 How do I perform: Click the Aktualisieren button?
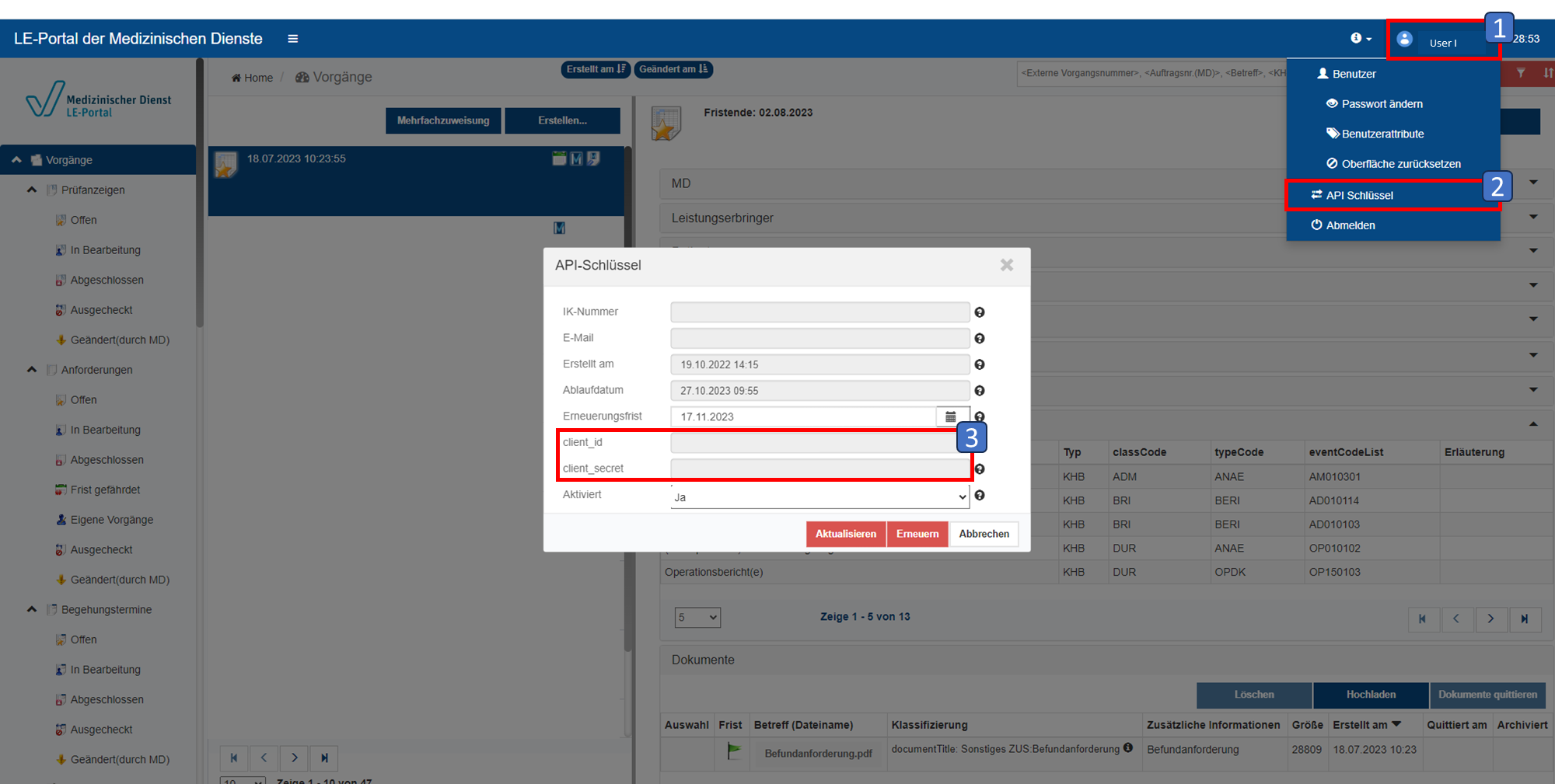[x=846, y=534]
